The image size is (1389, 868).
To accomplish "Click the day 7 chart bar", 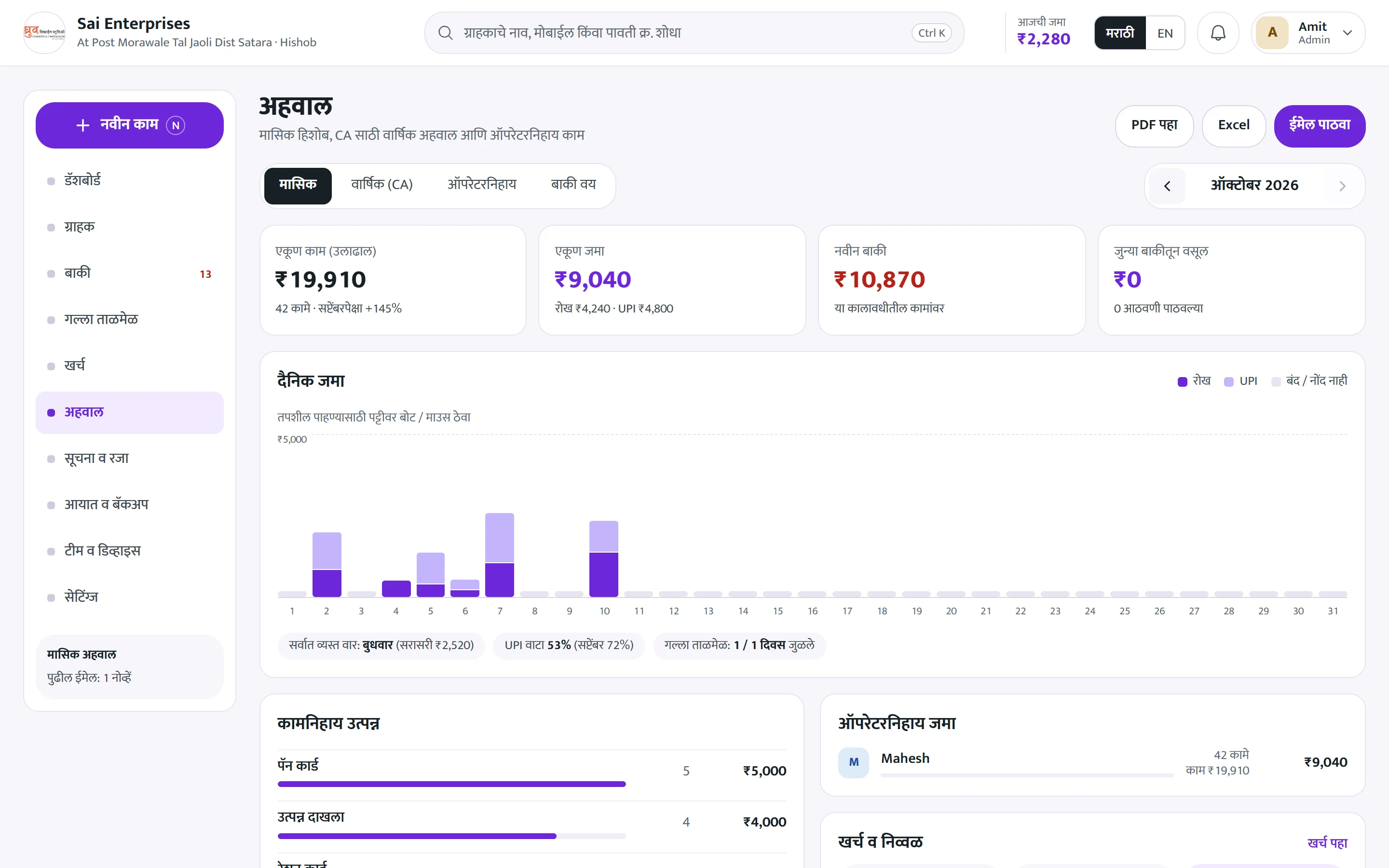I will click(499, 555).
